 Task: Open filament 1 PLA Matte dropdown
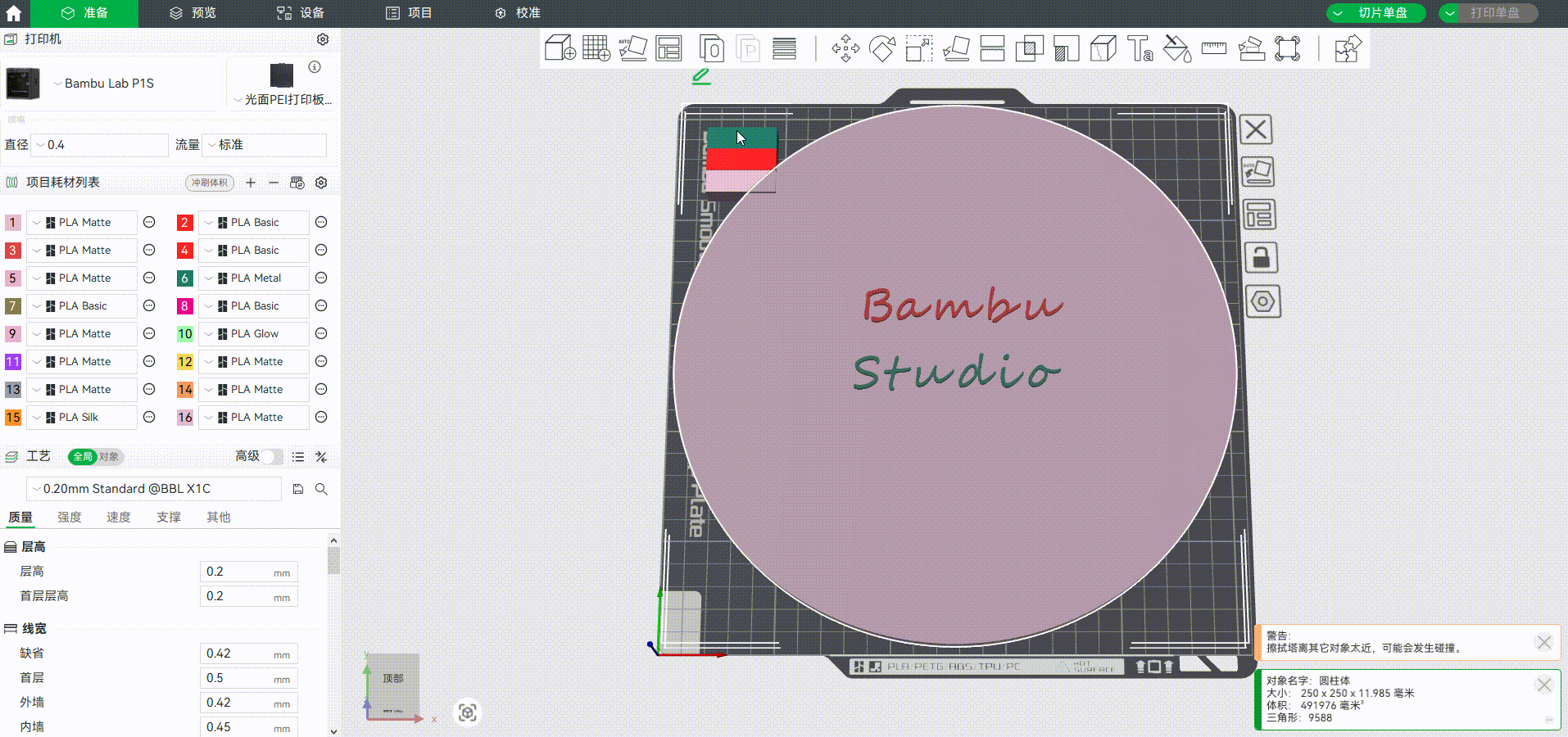pyautogui.click(x=82, y=223)
